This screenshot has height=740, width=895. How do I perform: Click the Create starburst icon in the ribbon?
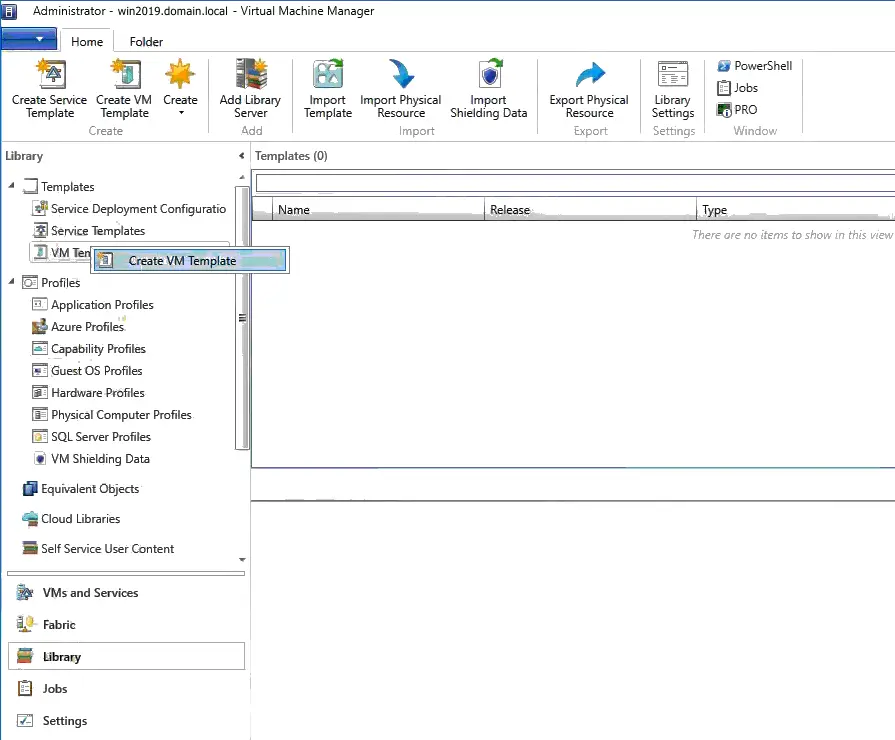click(180, 74)
